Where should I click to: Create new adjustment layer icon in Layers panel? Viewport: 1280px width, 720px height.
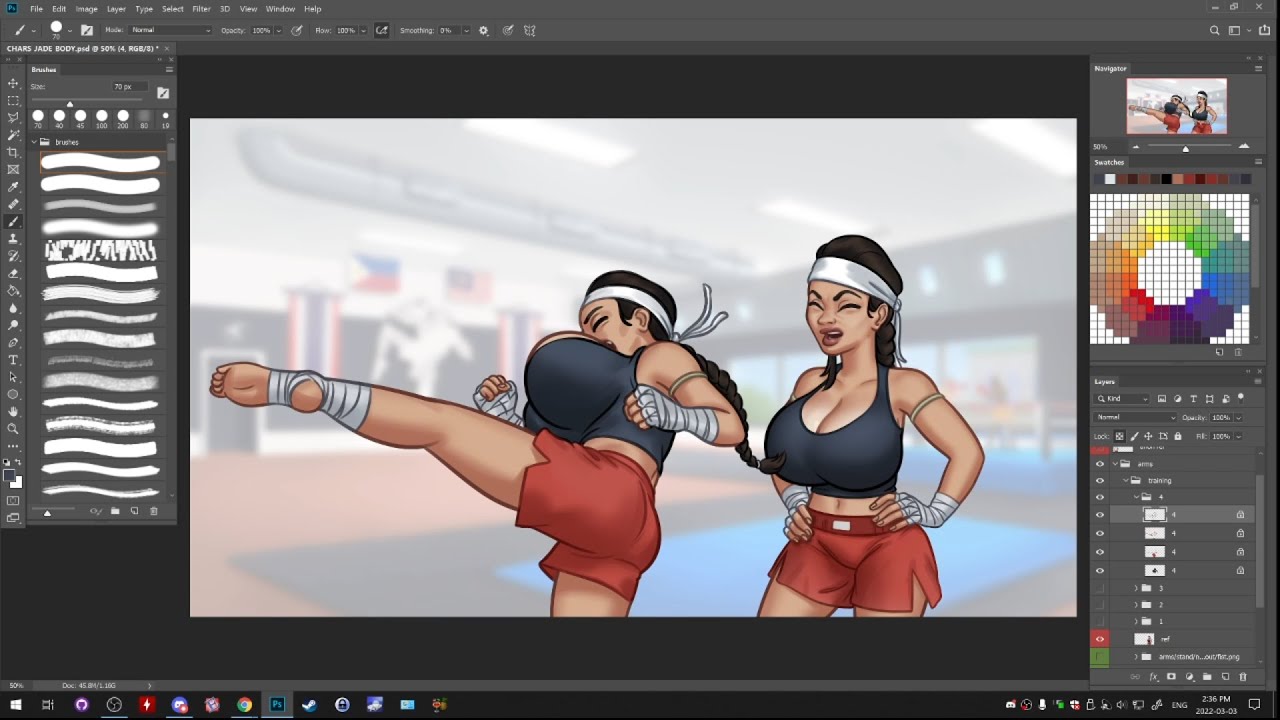pyautogui.click(x=1189, y=677)
